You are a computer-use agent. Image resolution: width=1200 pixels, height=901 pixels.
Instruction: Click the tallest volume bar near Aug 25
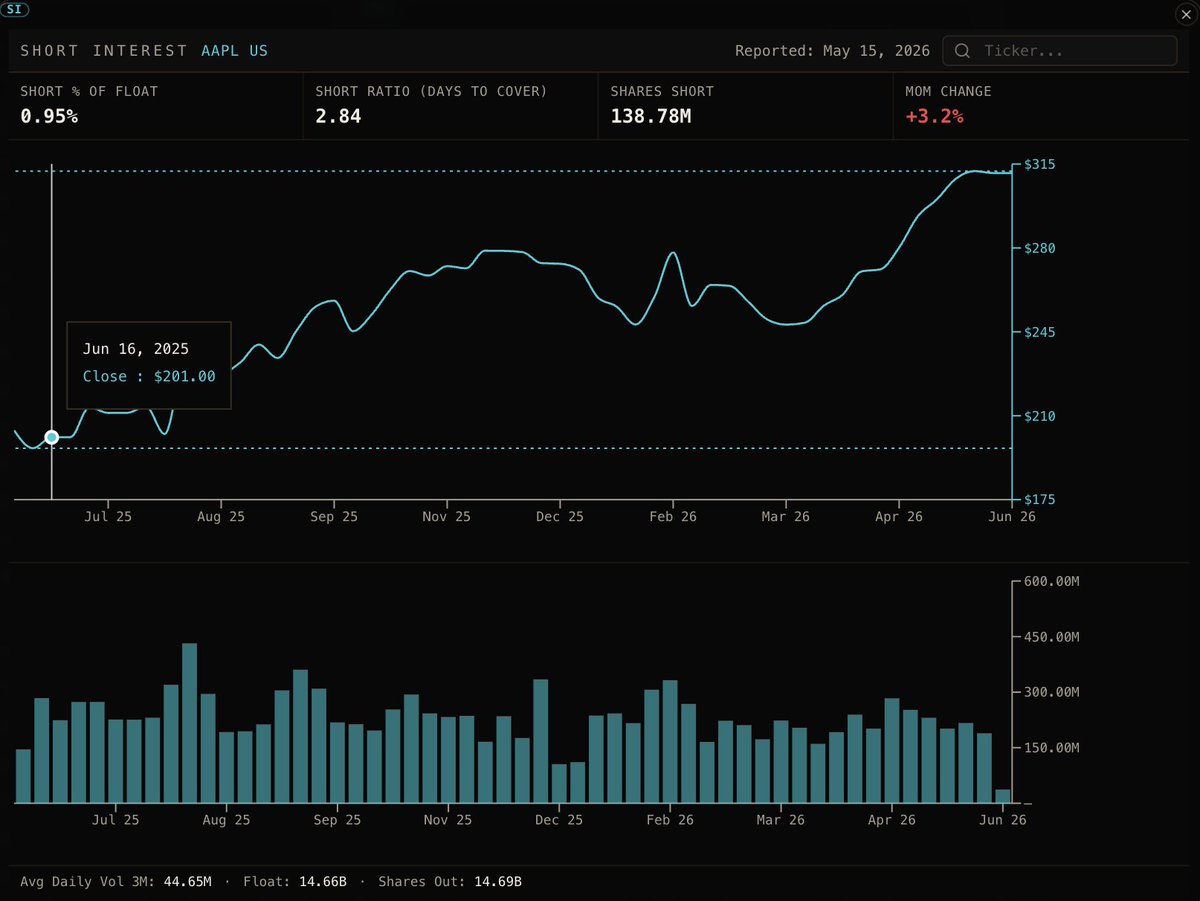[190, 723]
